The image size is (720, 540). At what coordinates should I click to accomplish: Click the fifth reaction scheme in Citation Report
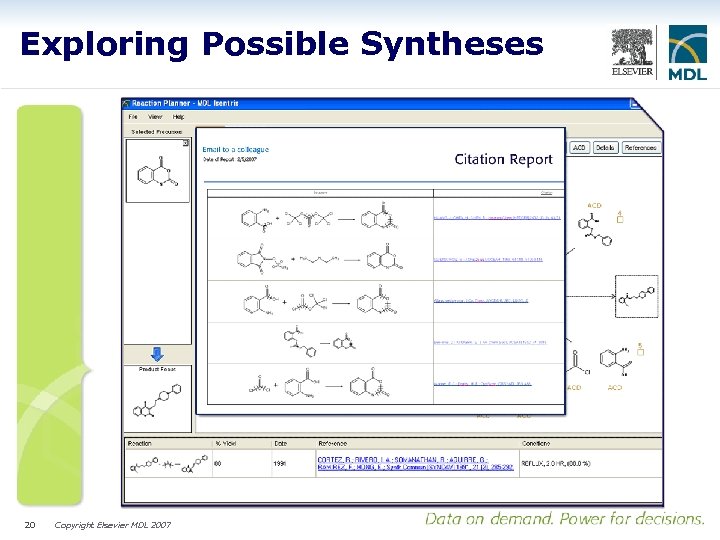point(319,384)
